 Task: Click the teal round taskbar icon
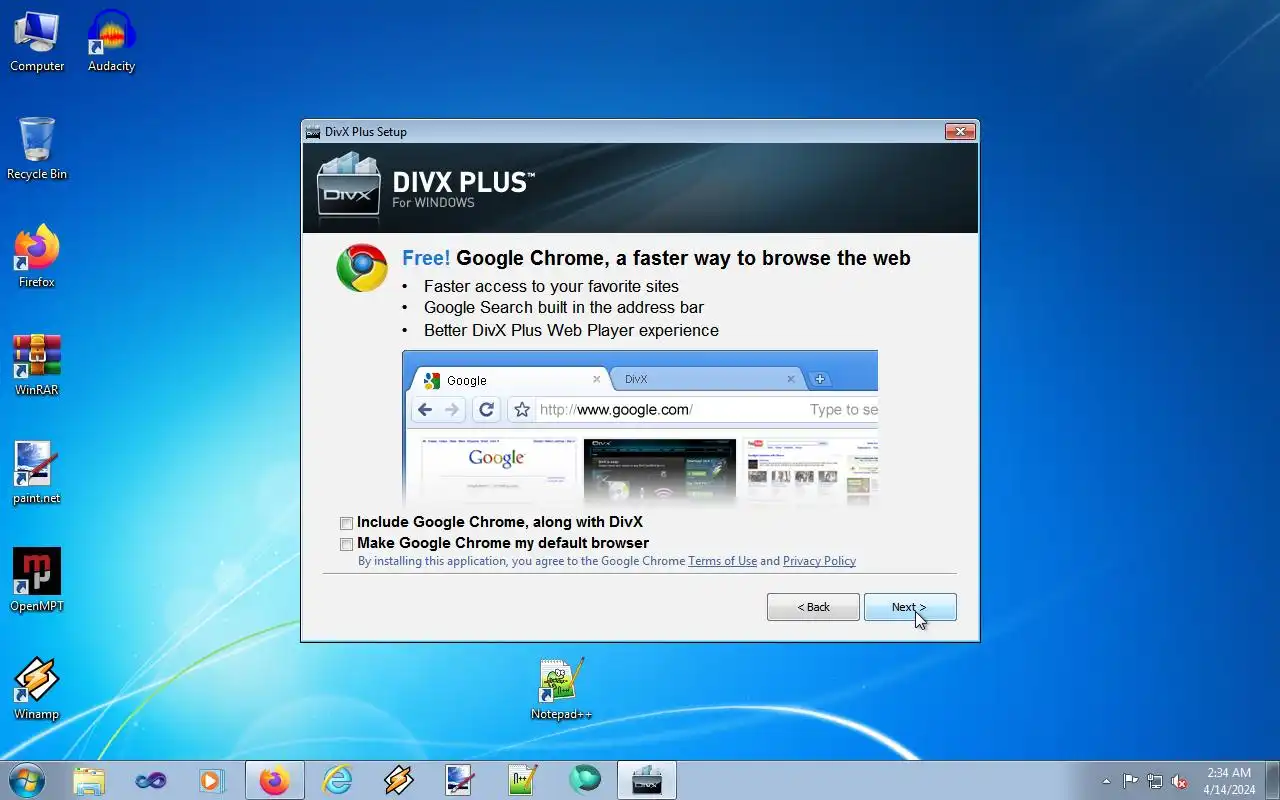[585, 780]
